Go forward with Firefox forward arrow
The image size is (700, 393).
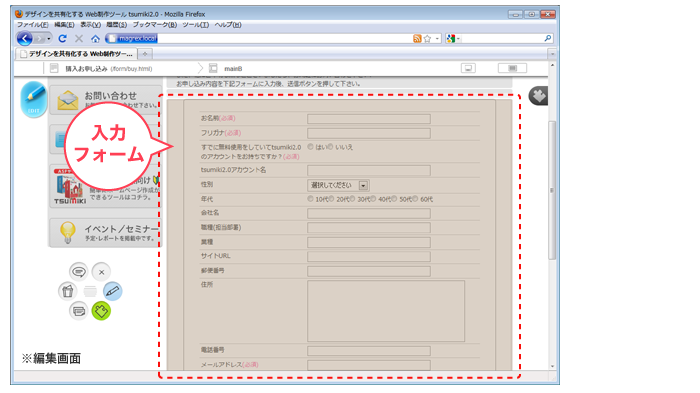point(39,38)
